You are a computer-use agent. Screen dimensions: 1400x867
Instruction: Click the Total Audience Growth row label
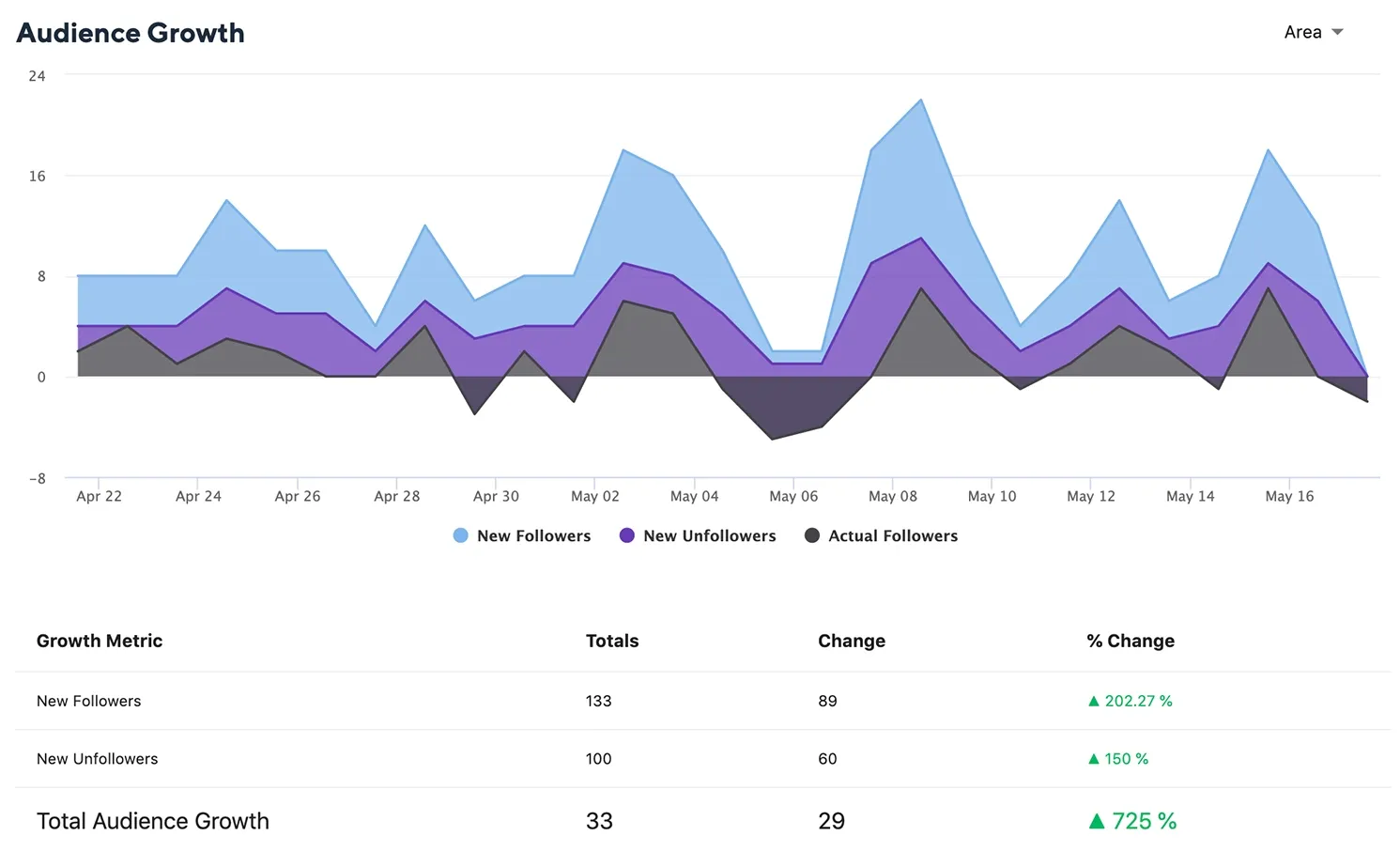pyautogui.click(x=153, y=821)
